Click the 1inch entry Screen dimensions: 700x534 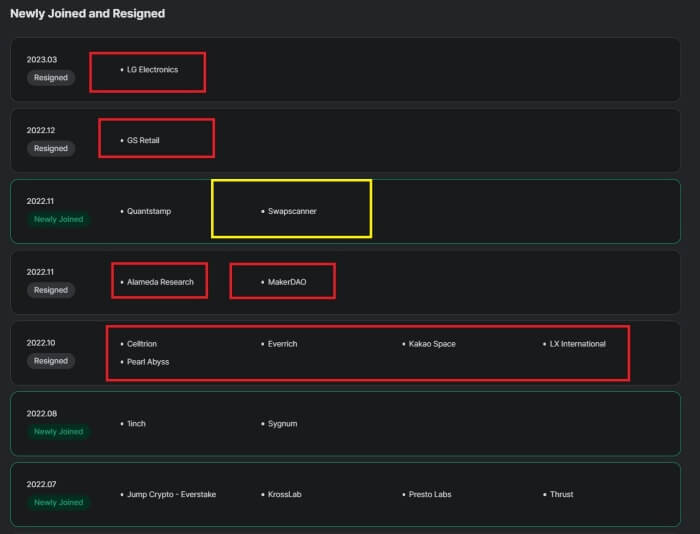(x=136, y=423)
